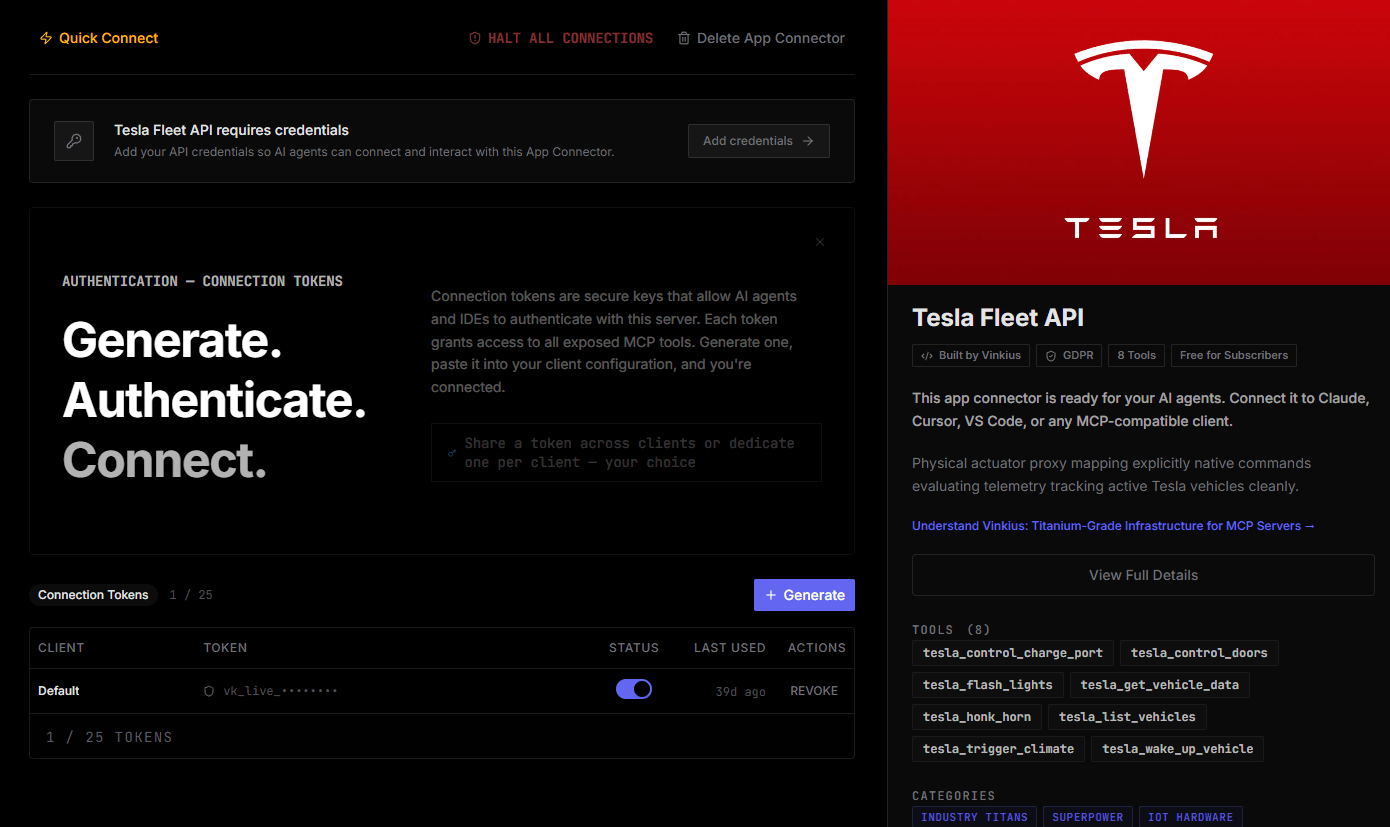Click the Tesla Fleet API requires credentials title

point(231,130)
